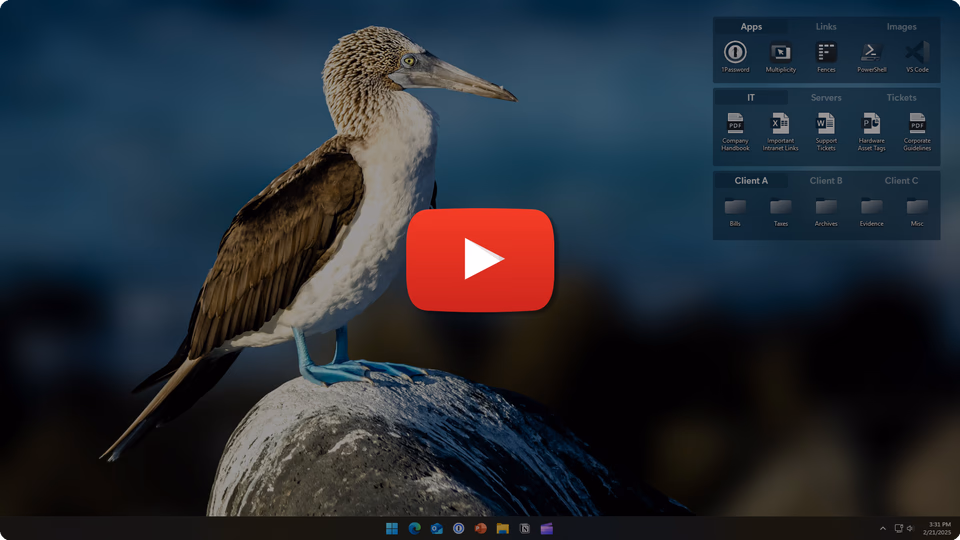This screenshot has height=540, width=960.
Task: Open the network status tray icon
Action: (x=899, y=528)
